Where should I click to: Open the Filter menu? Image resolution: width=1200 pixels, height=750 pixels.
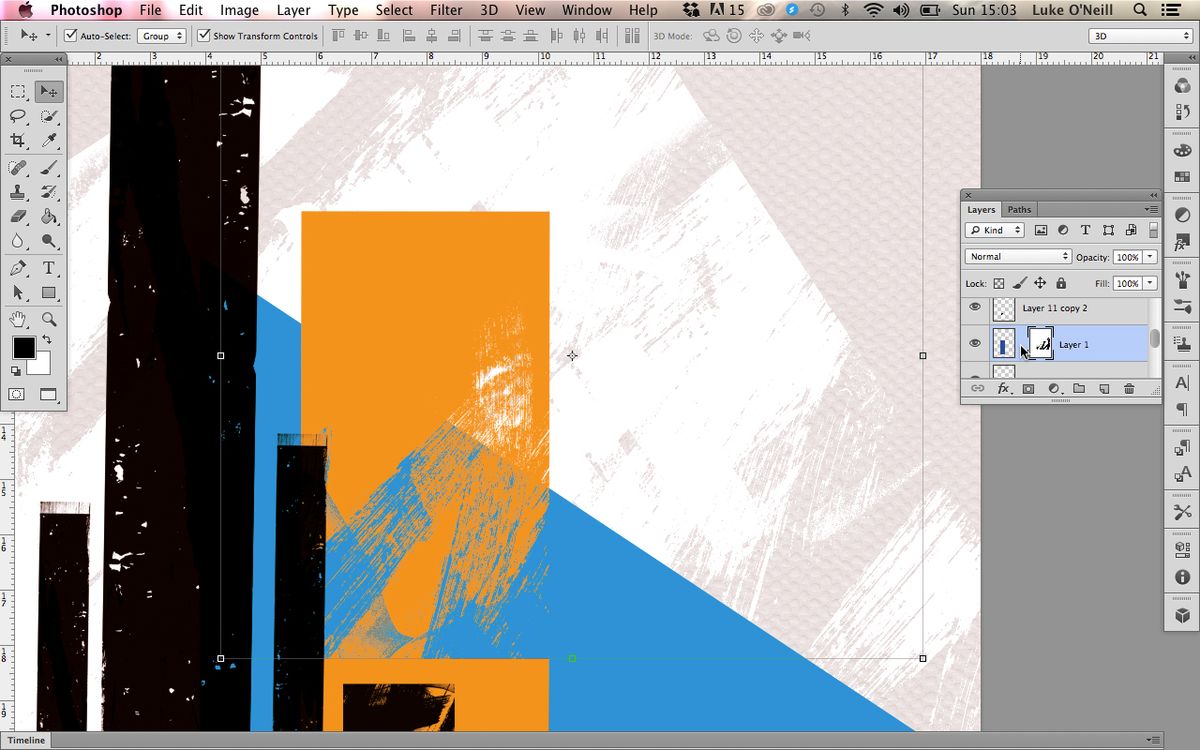click(x=446, y=10)
